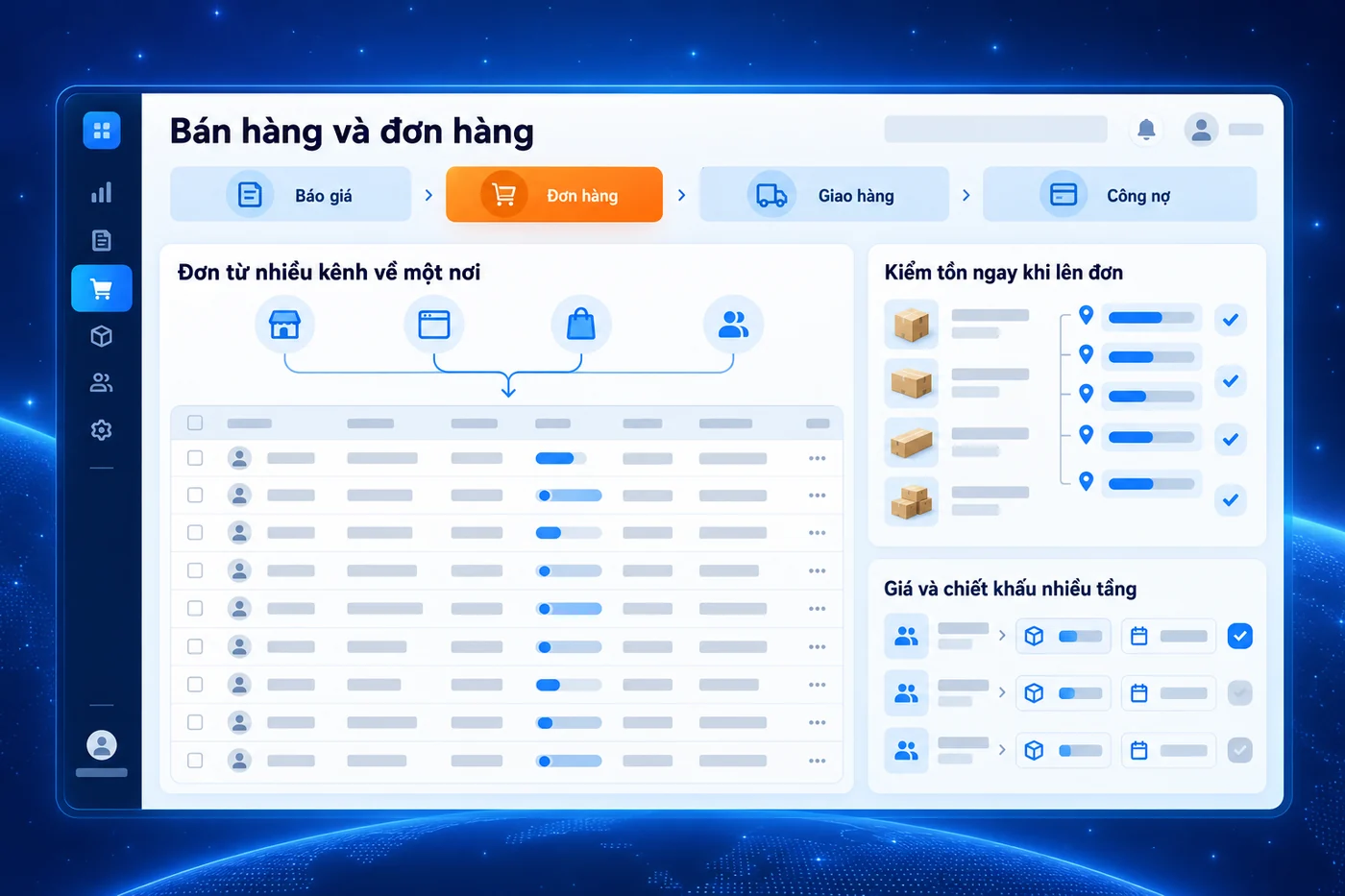Click the product cube icon in first discount row
The width and height of the screenshot is (1345, 896).
tap(1034, 636)
